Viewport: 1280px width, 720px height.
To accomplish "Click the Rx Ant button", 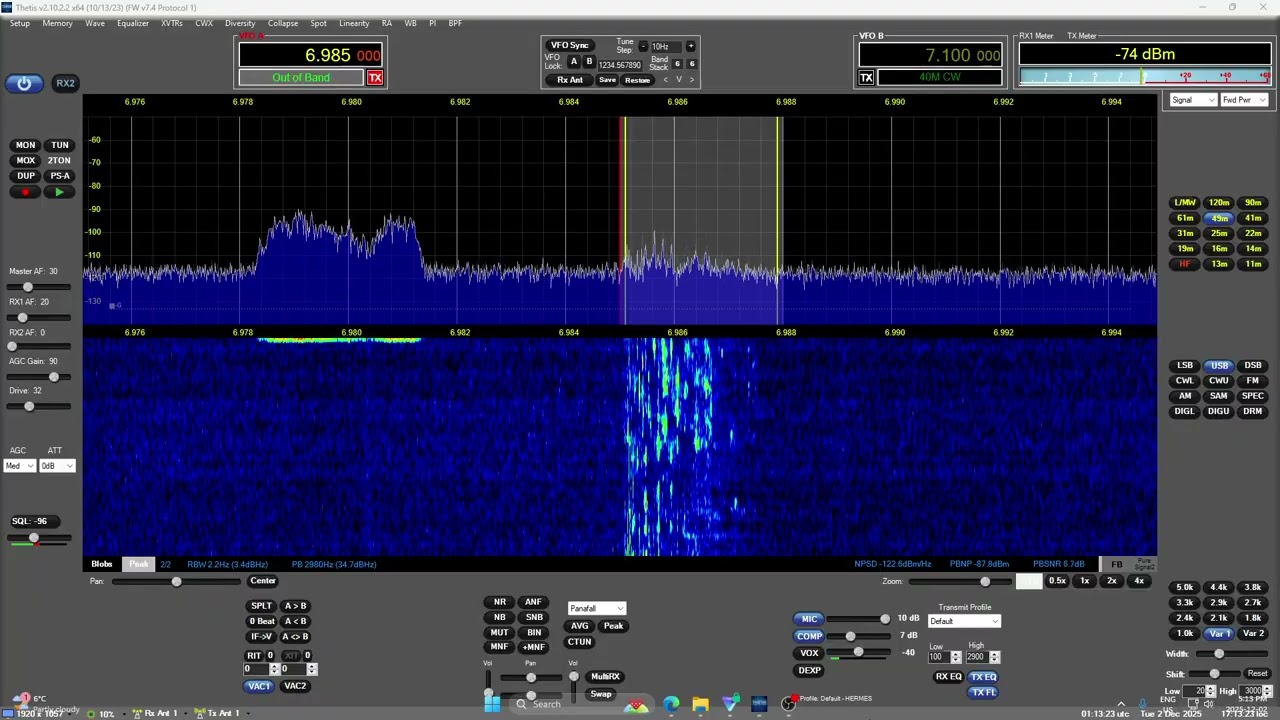I will pos(570,80).
